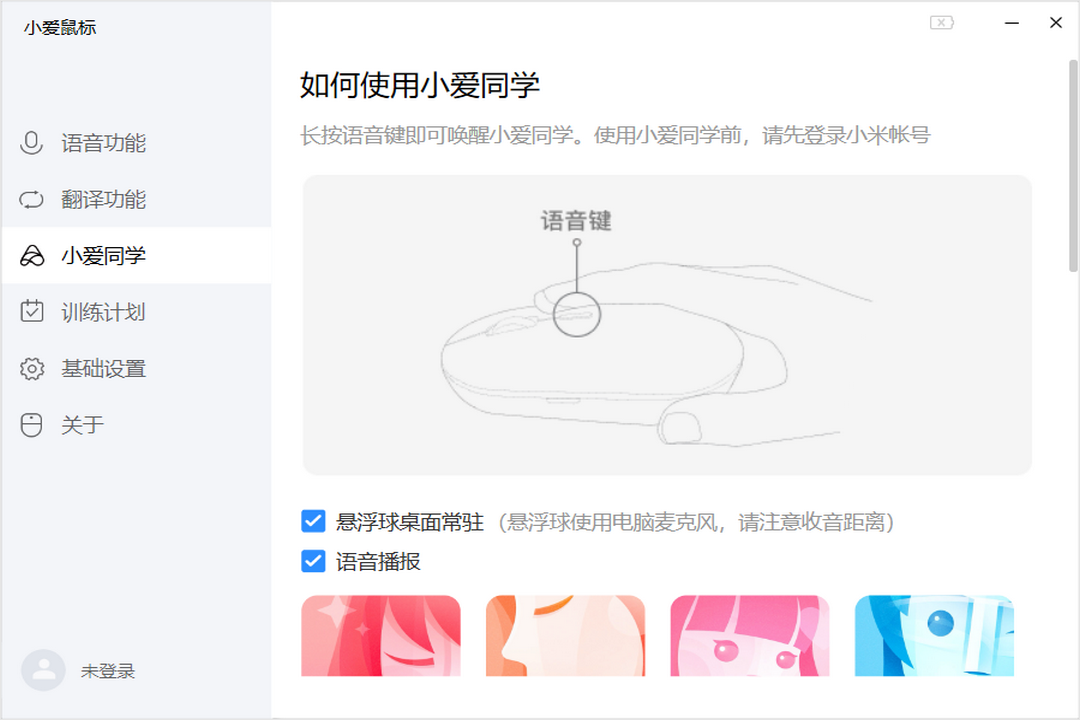Minimize the 小爱鼠标 window
This screenshot has width=1080, height=720.
coord(1012,23)
